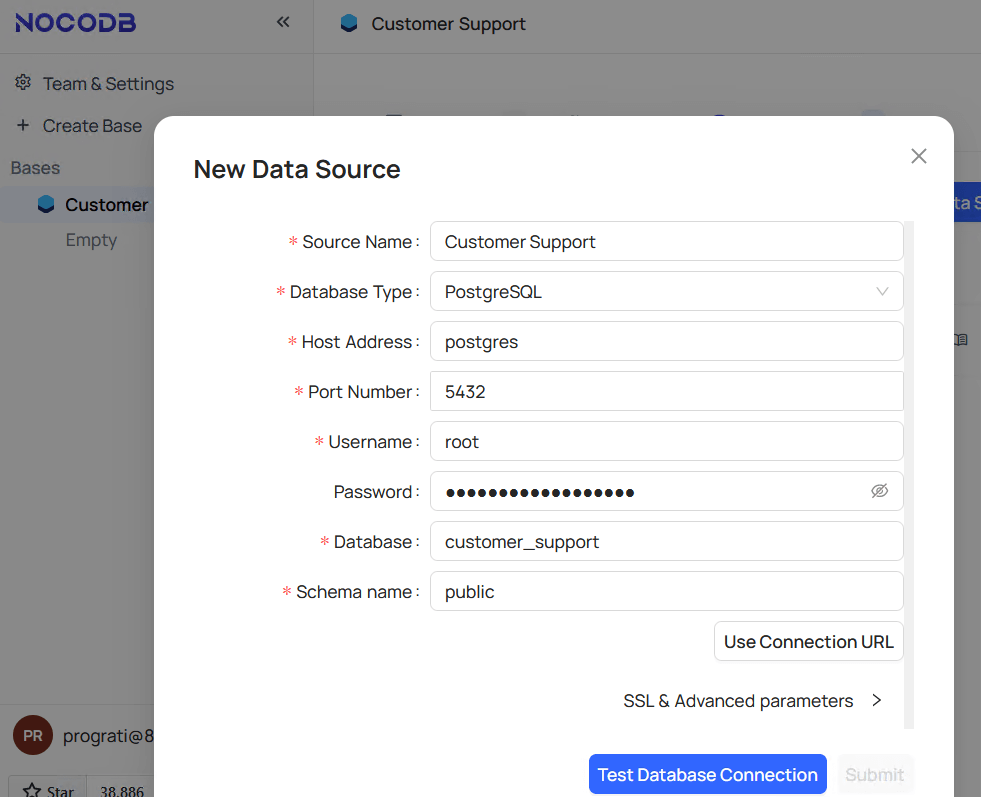Click the Source Name input field
Viewport: 981px width, 797px height.
pyautogui.click(x=666, y=242)
